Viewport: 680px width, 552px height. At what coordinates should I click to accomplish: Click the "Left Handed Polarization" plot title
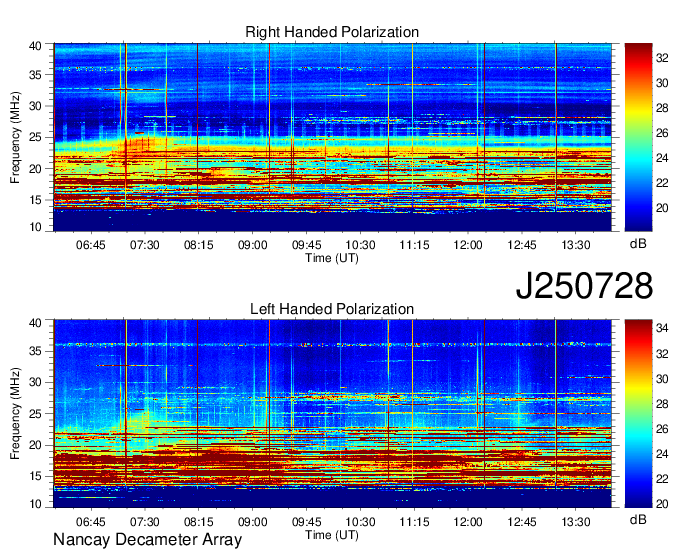(x=332, y=309)
